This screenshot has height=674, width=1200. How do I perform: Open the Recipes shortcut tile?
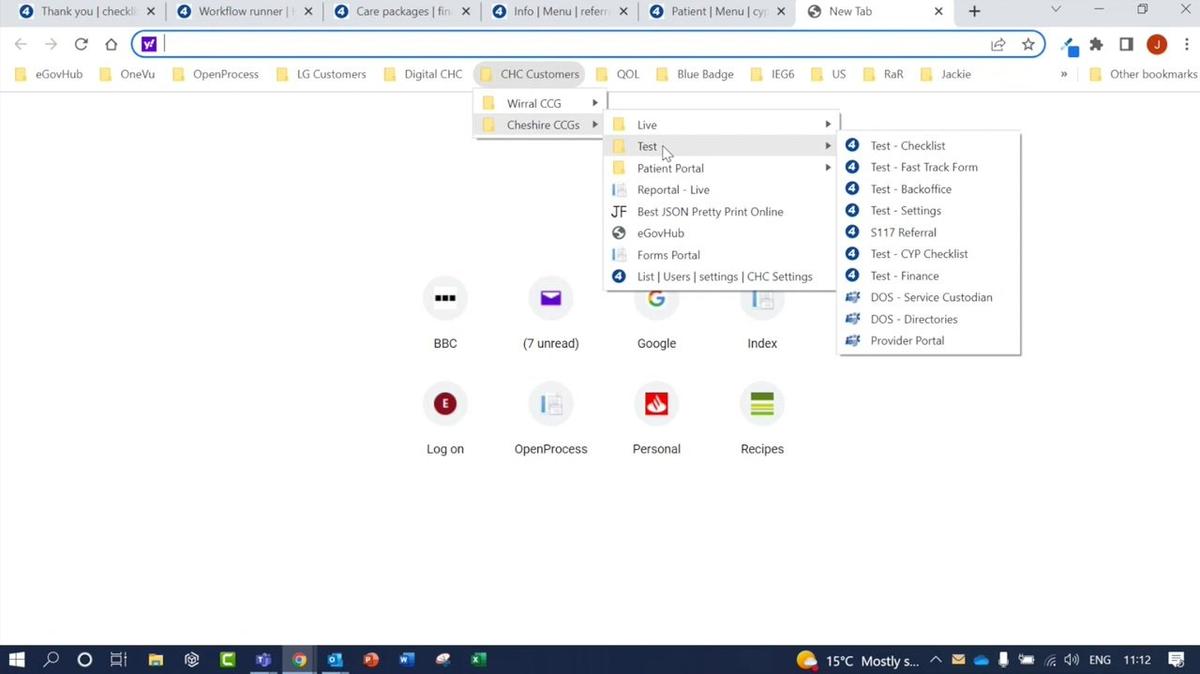tap(762, 405)
